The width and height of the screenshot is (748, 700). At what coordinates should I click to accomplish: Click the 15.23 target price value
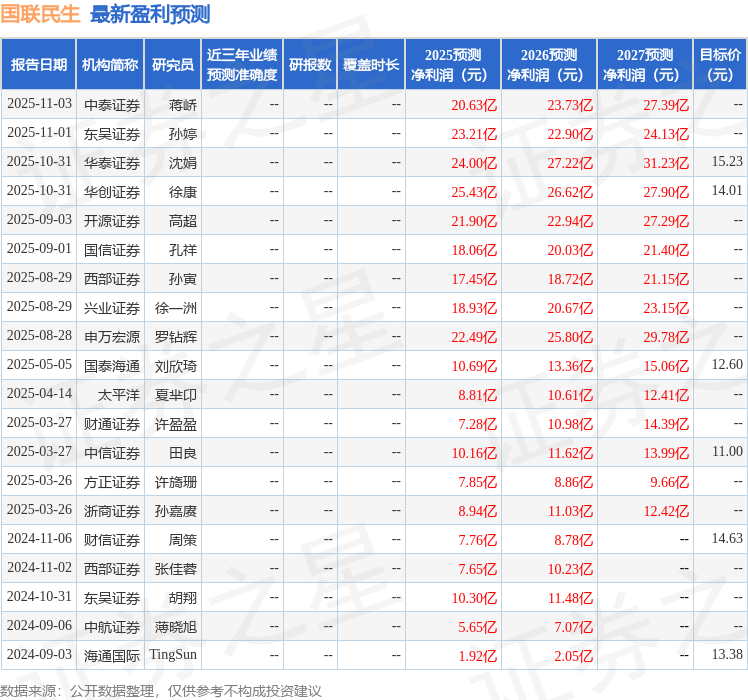[x=727, y=162]
